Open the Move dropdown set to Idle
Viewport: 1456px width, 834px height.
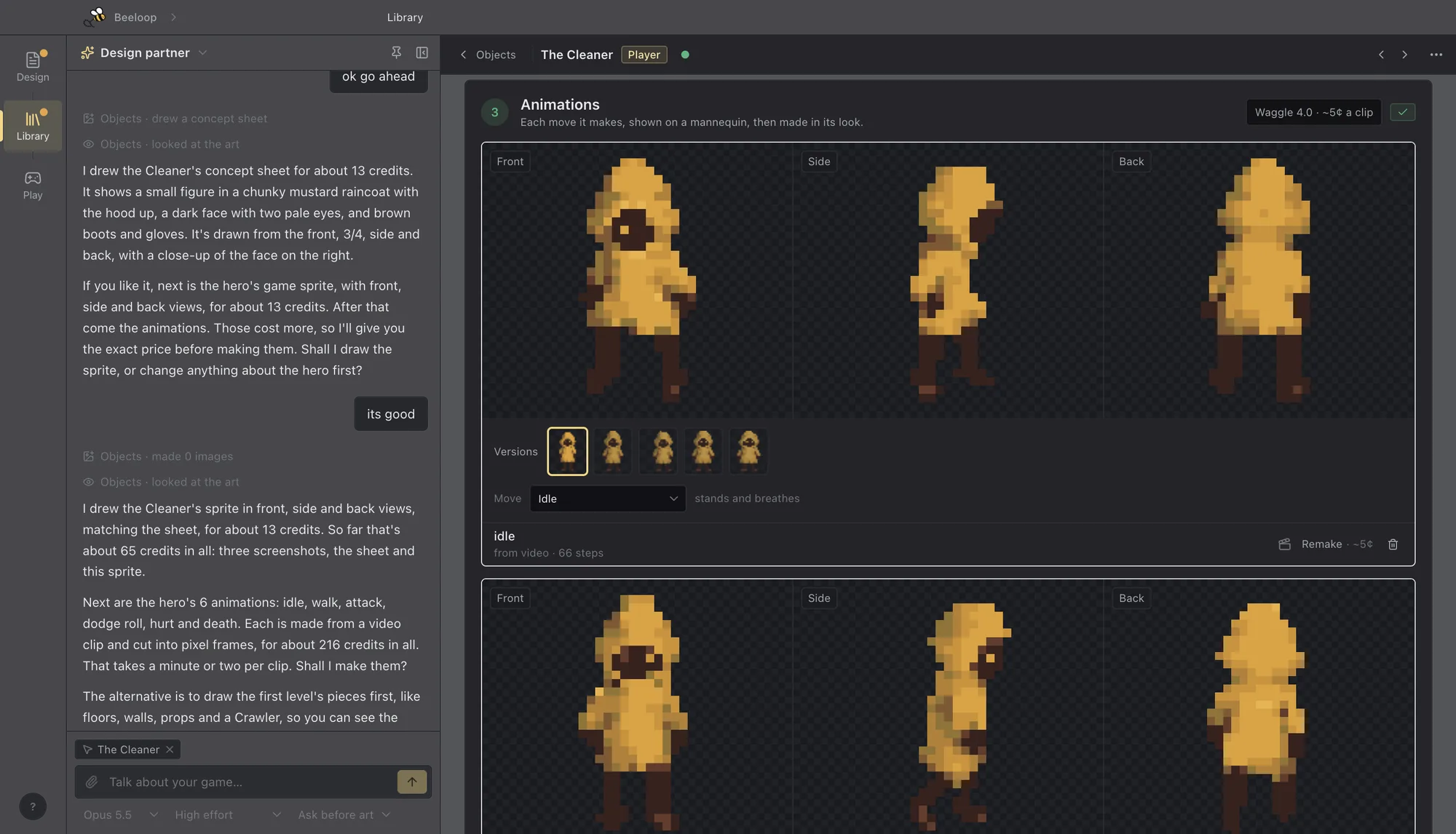[x=607, y=499]
